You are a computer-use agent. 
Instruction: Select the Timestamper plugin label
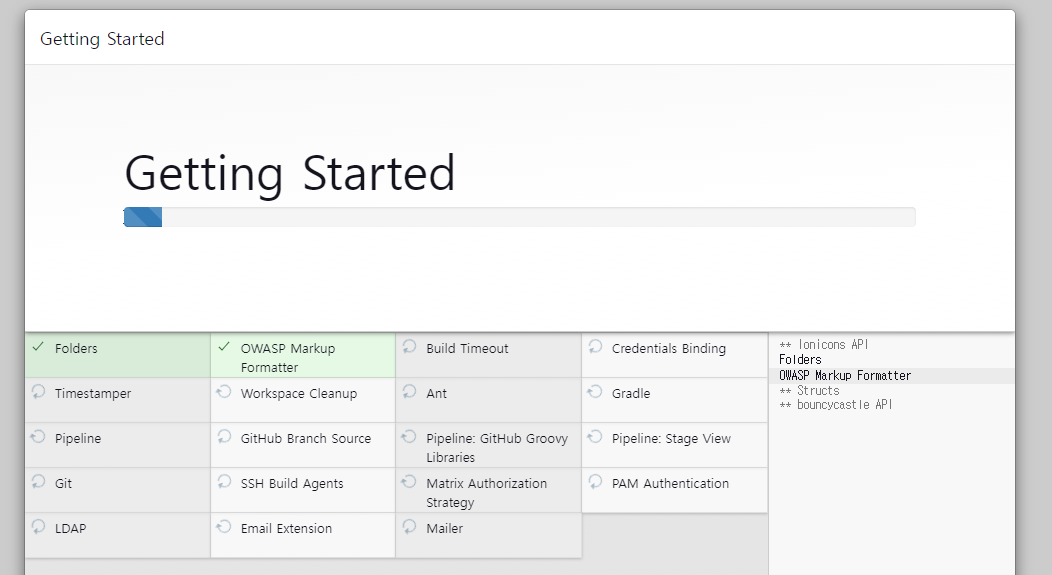[x=93, y=393]
